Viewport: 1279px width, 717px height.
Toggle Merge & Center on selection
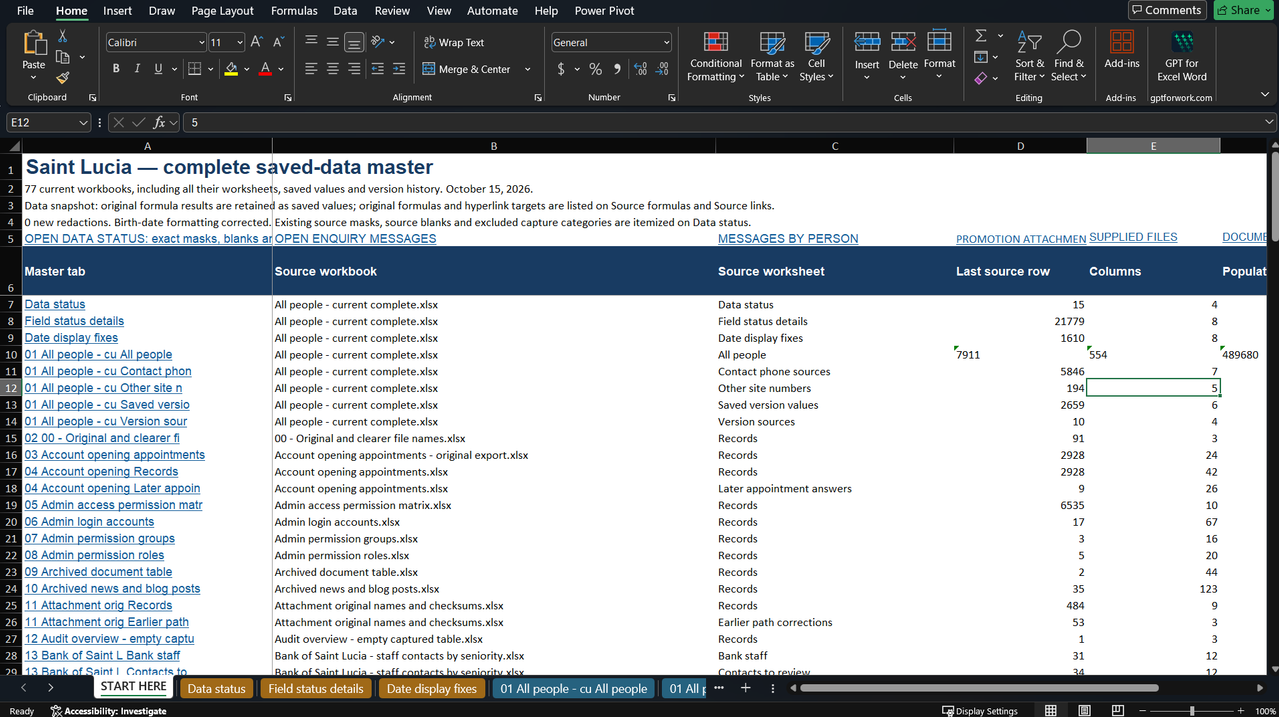[467, 69]
